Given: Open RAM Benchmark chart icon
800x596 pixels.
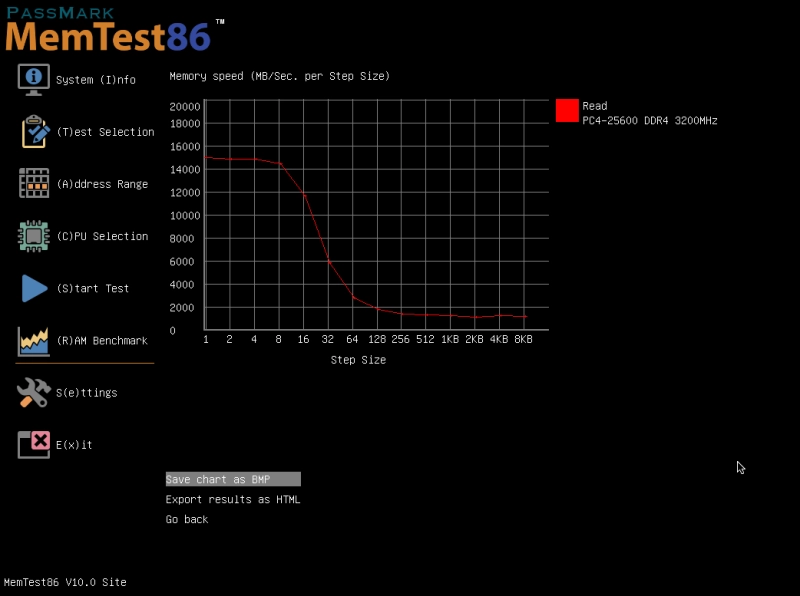Looking at the screenshot, I should 34,341.
